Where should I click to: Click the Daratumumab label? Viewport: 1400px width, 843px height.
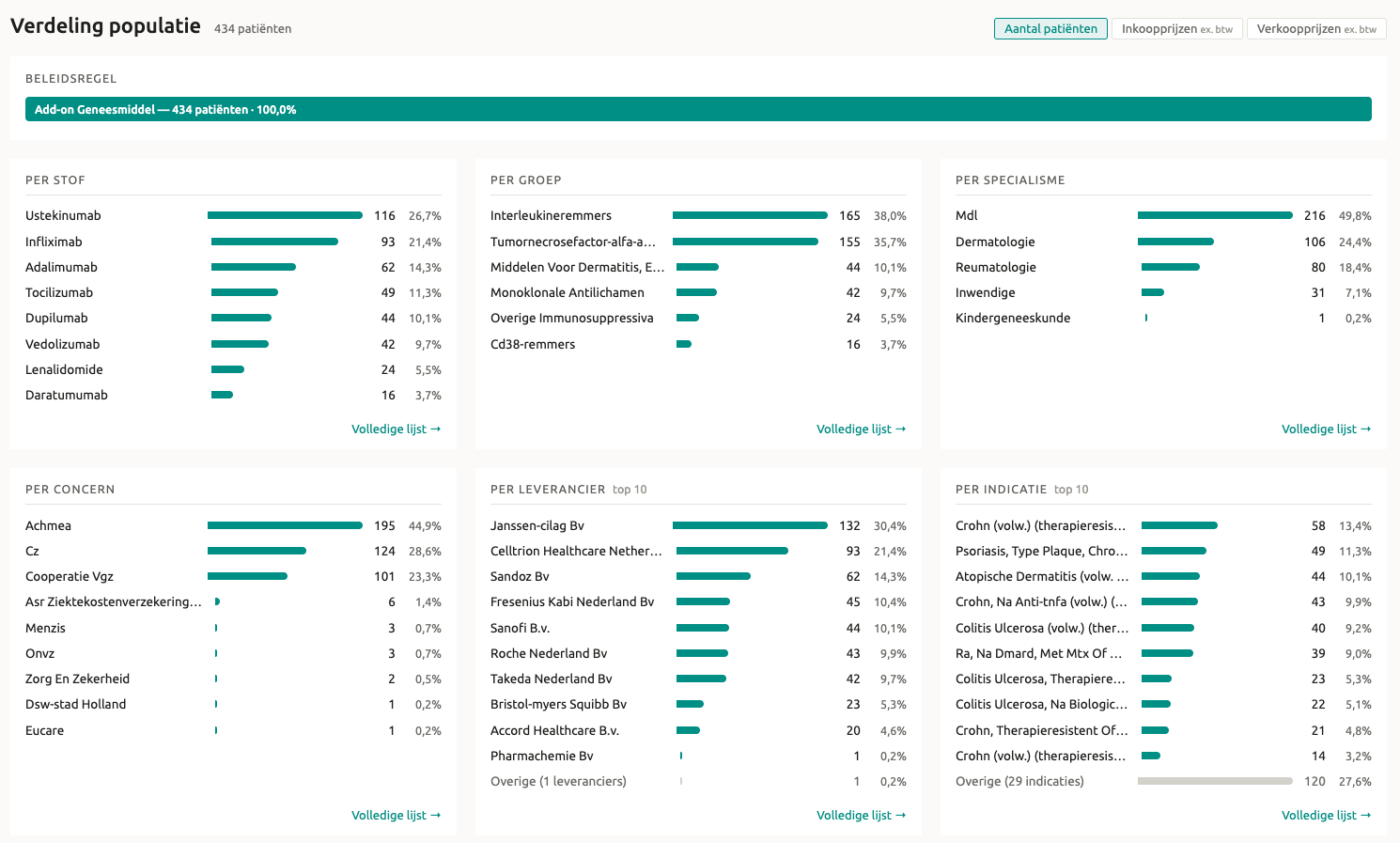tap(67, 396)
